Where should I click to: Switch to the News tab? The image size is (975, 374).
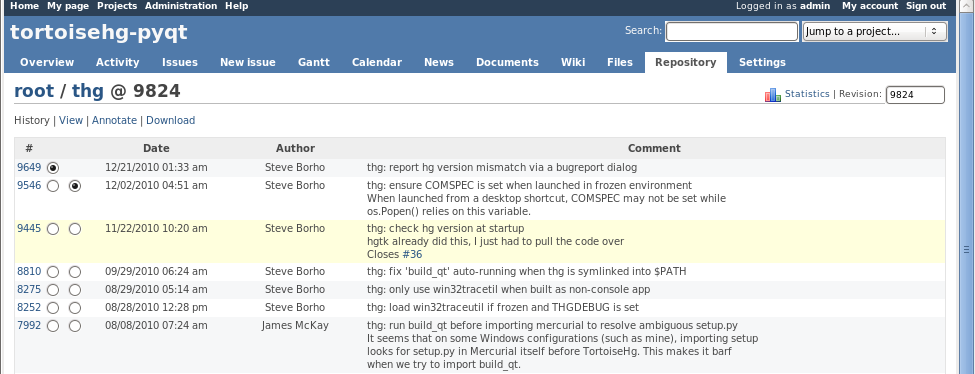pyautogui.click(x=439, y=62)
